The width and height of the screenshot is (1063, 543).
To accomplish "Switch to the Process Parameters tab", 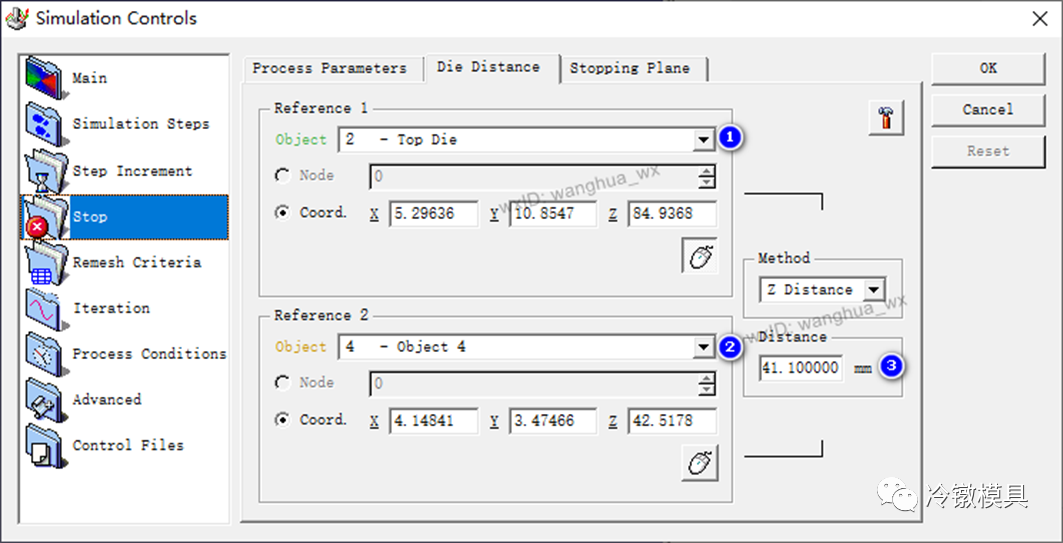I will point(329,68).
